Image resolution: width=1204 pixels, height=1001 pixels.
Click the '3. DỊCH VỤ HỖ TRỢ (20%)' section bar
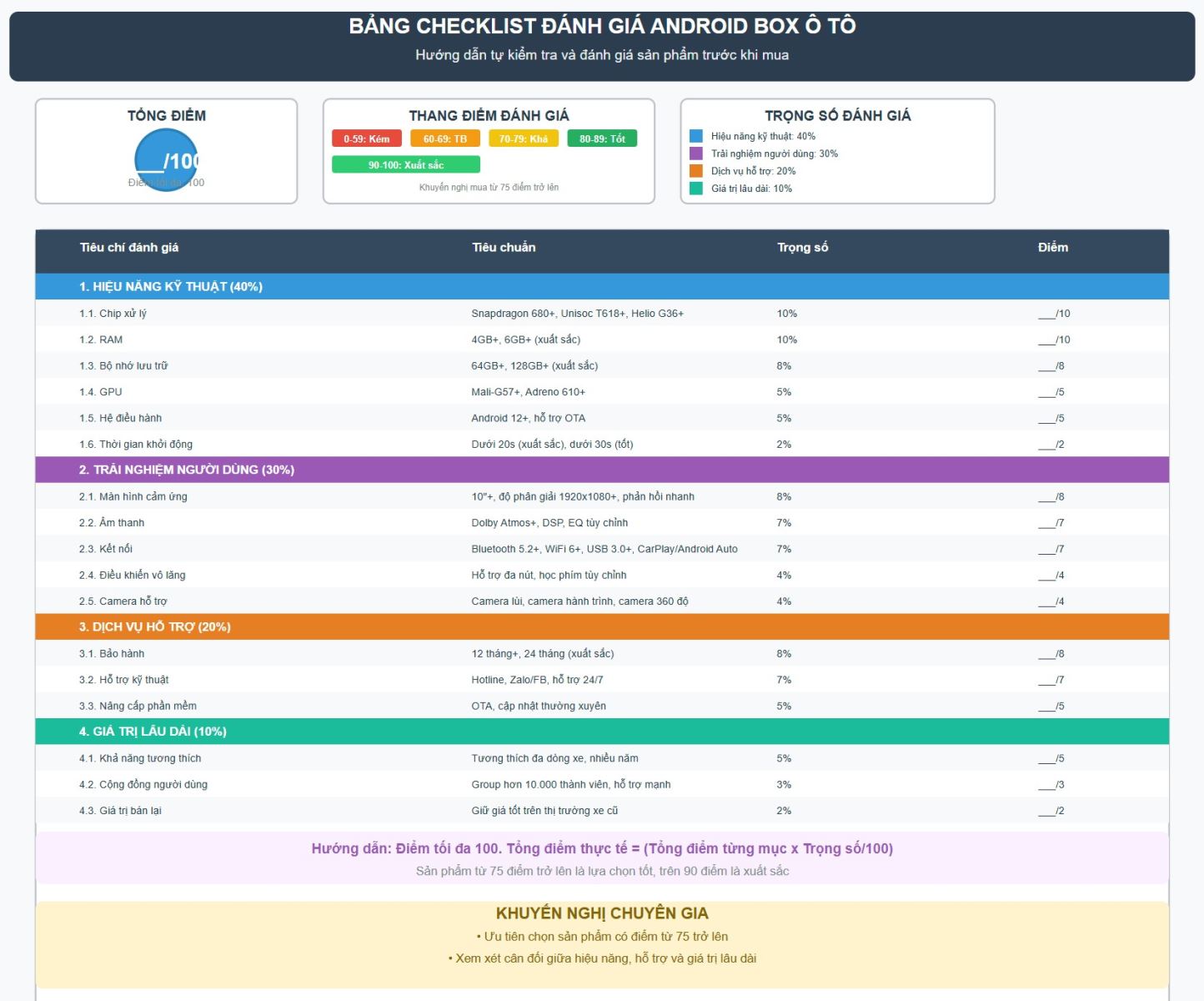(x=602, y=626)
